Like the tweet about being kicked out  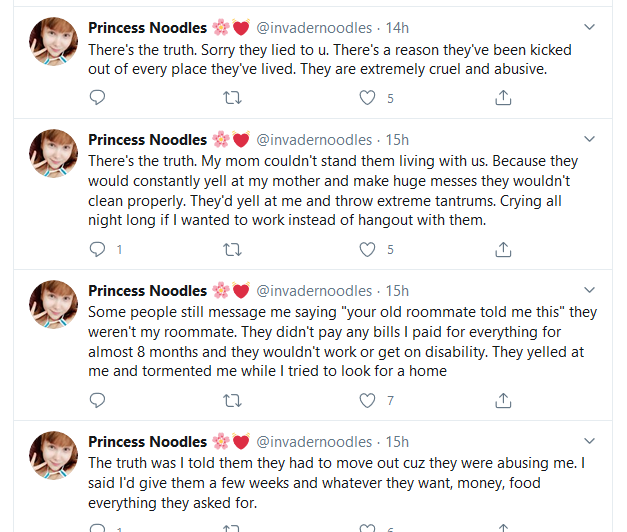(x=368, y=98)
